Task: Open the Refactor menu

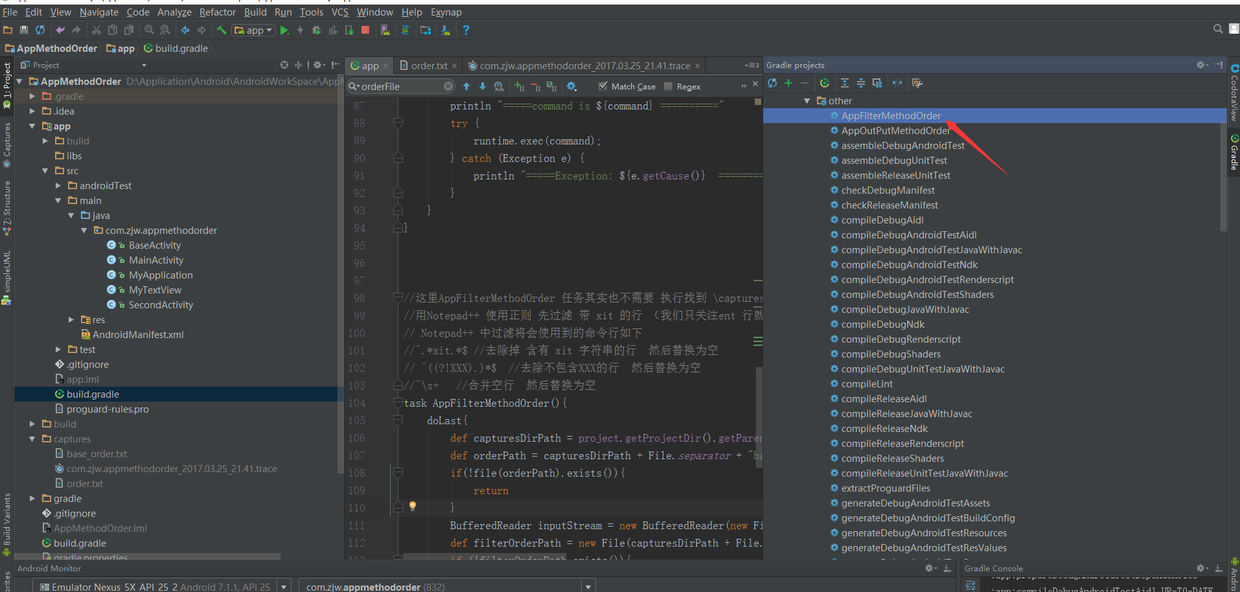Action: 217,12
